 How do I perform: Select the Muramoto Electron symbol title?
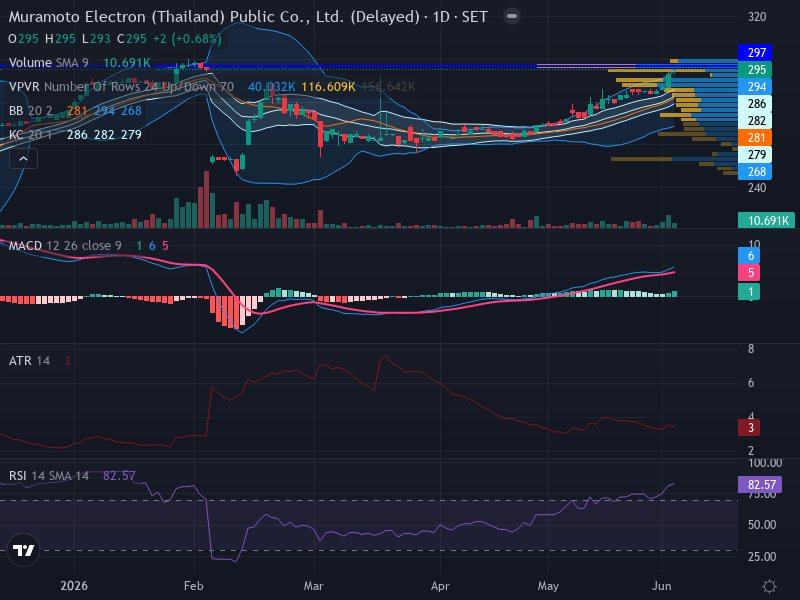click(248, 17)
